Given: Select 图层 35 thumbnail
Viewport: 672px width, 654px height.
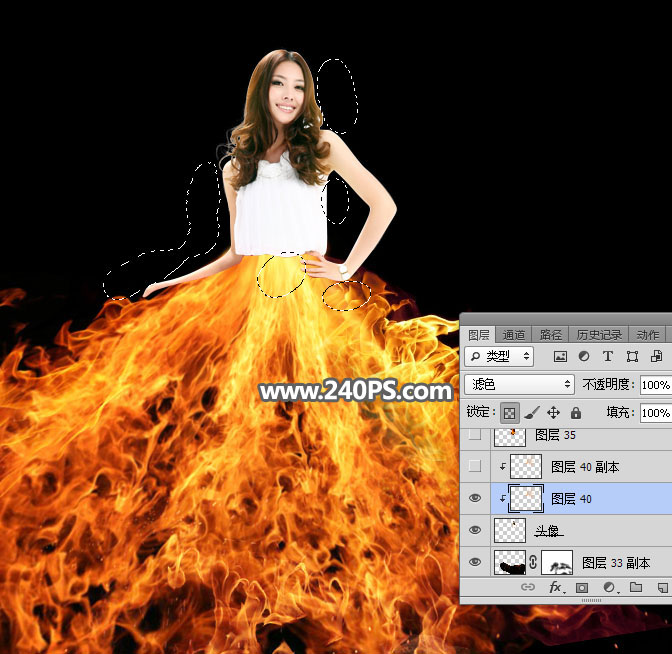Looking at the screenshot, I should (510, 437).
